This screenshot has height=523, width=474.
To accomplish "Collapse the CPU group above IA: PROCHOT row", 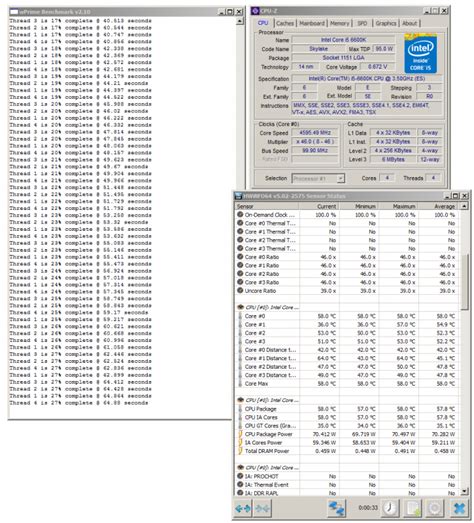I will click(x=240, y=468).
